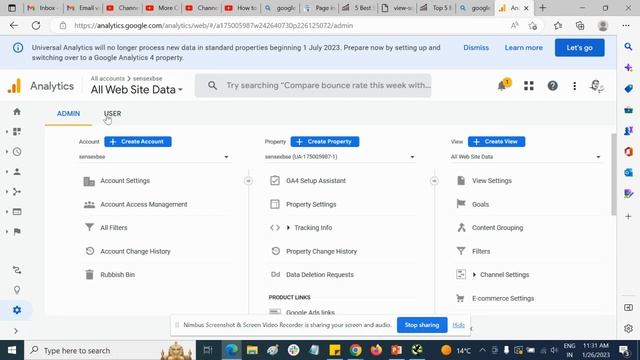Open Acquisition icon in sidebar
The height and width of the screenshot is (360, 640).
coord(17,191)
